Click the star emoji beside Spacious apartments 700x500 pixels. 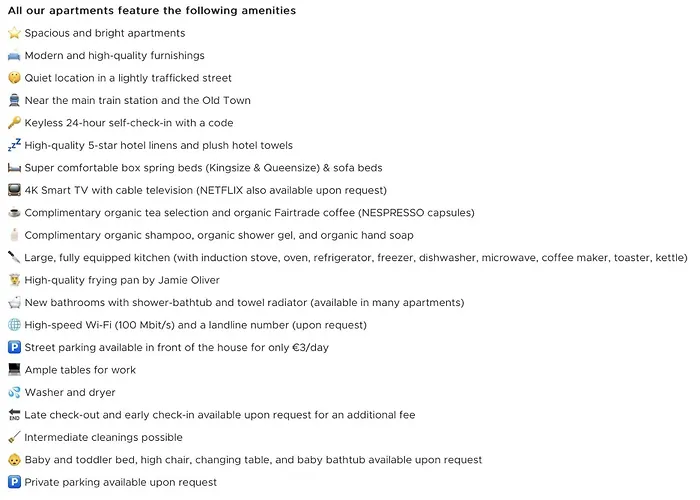coord(14,33)
